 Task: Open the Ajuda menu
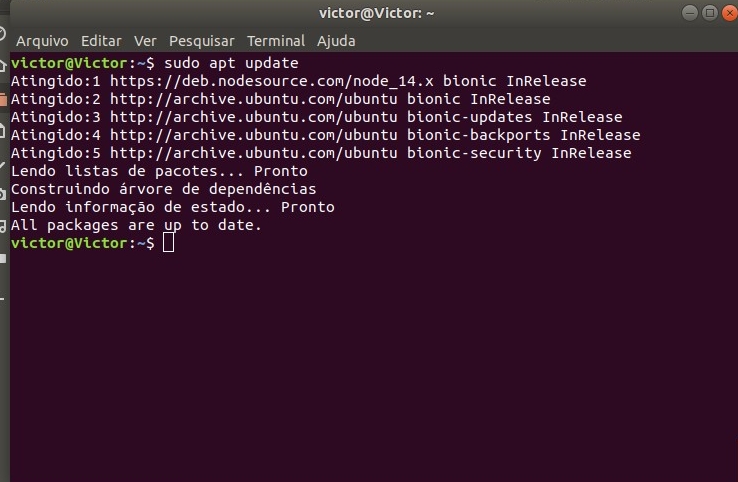336,41
